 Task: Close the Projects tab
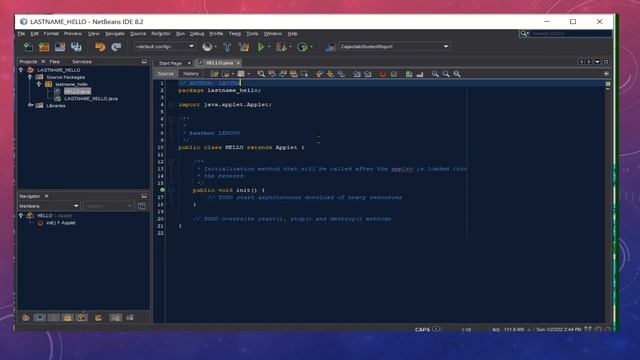(x=43, y=62)
